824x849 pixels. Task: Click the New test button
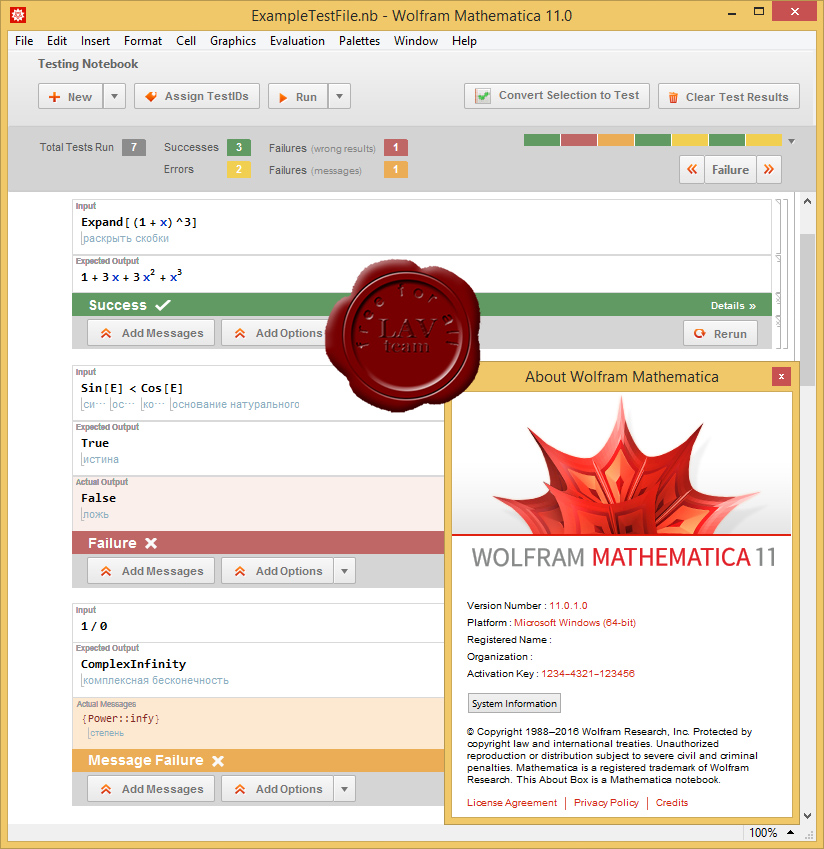70,97
